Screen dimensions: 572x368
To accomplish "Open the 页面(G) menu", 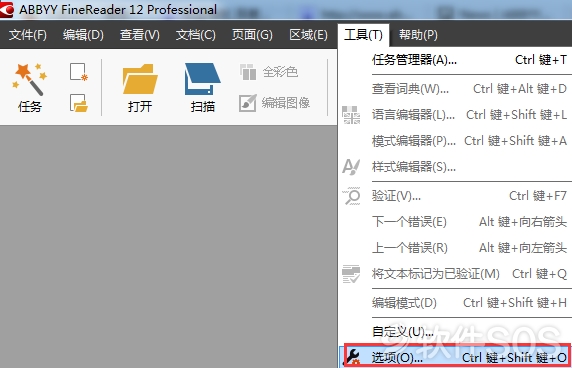I will (x=252, y=35).
